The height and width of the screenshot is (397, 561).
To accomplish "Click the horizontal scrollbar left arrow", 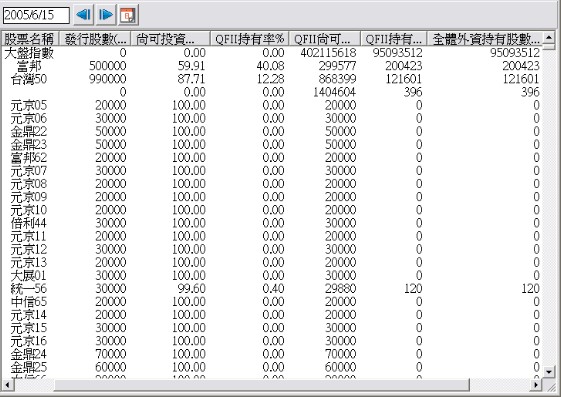I will 7,385.
